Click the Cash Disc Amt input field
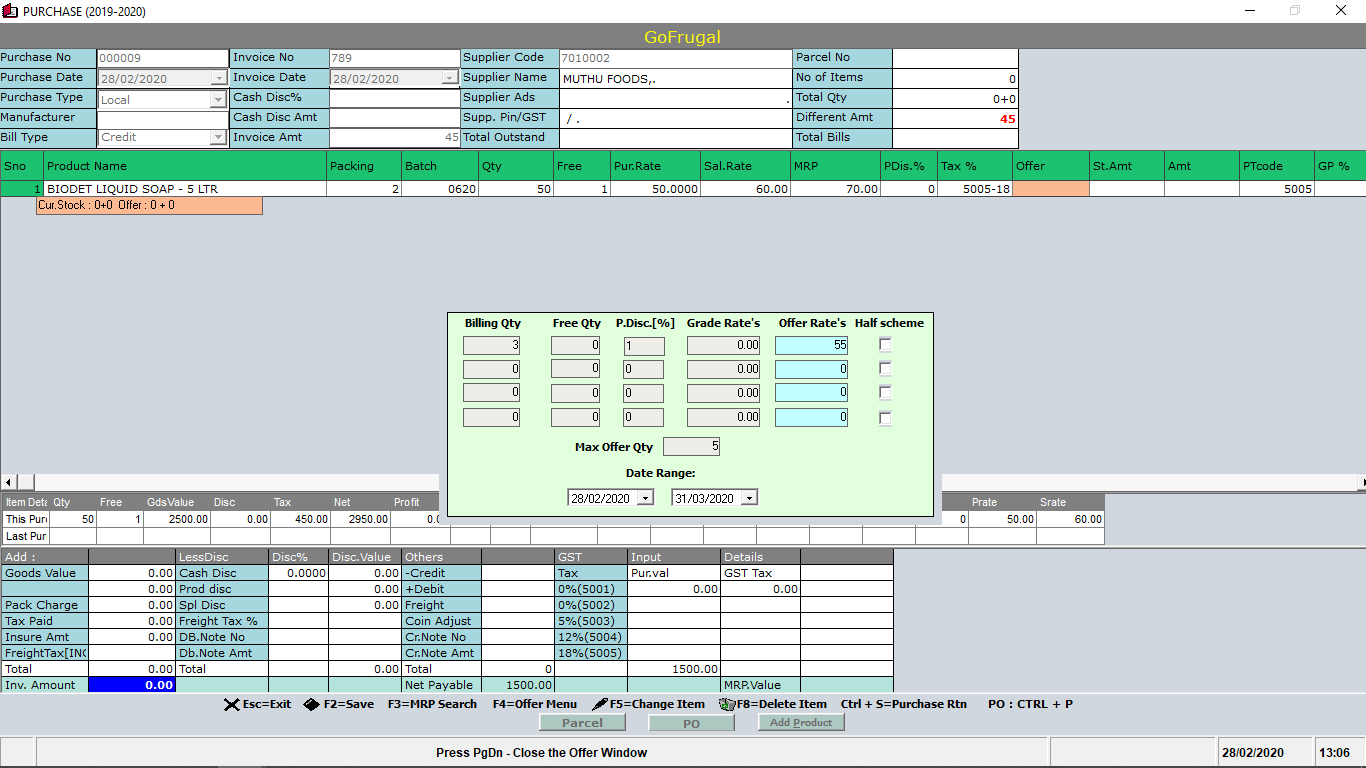 click(394, 118)
